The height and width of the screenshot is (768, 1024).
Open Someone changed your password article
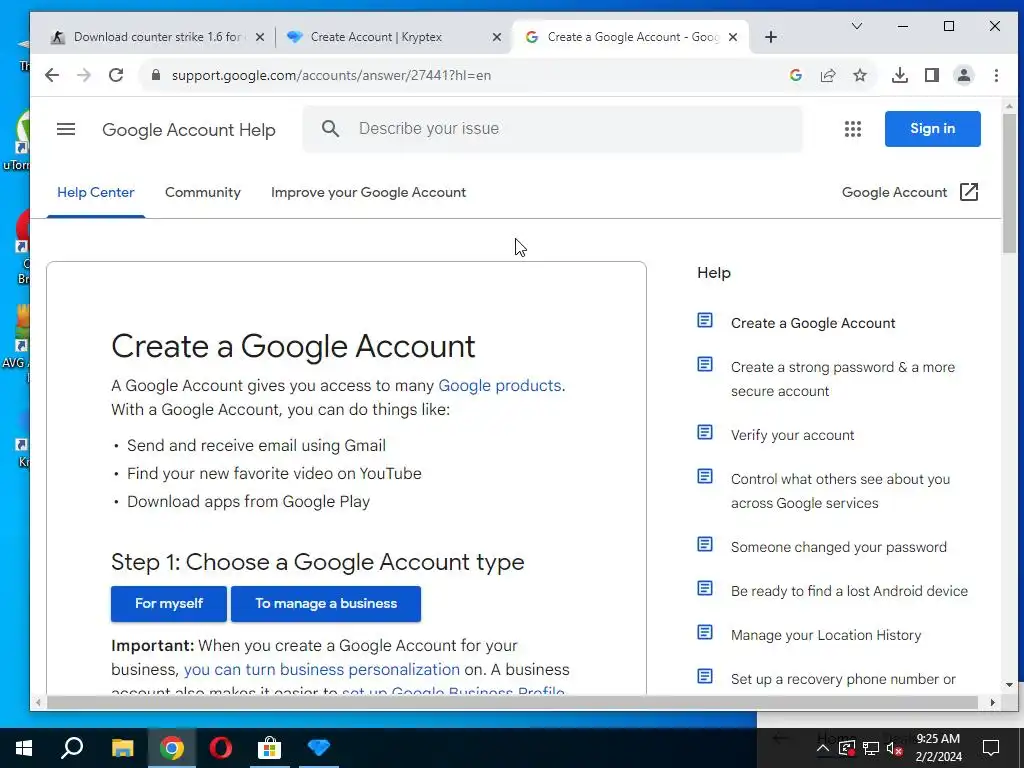click(839, 547)
